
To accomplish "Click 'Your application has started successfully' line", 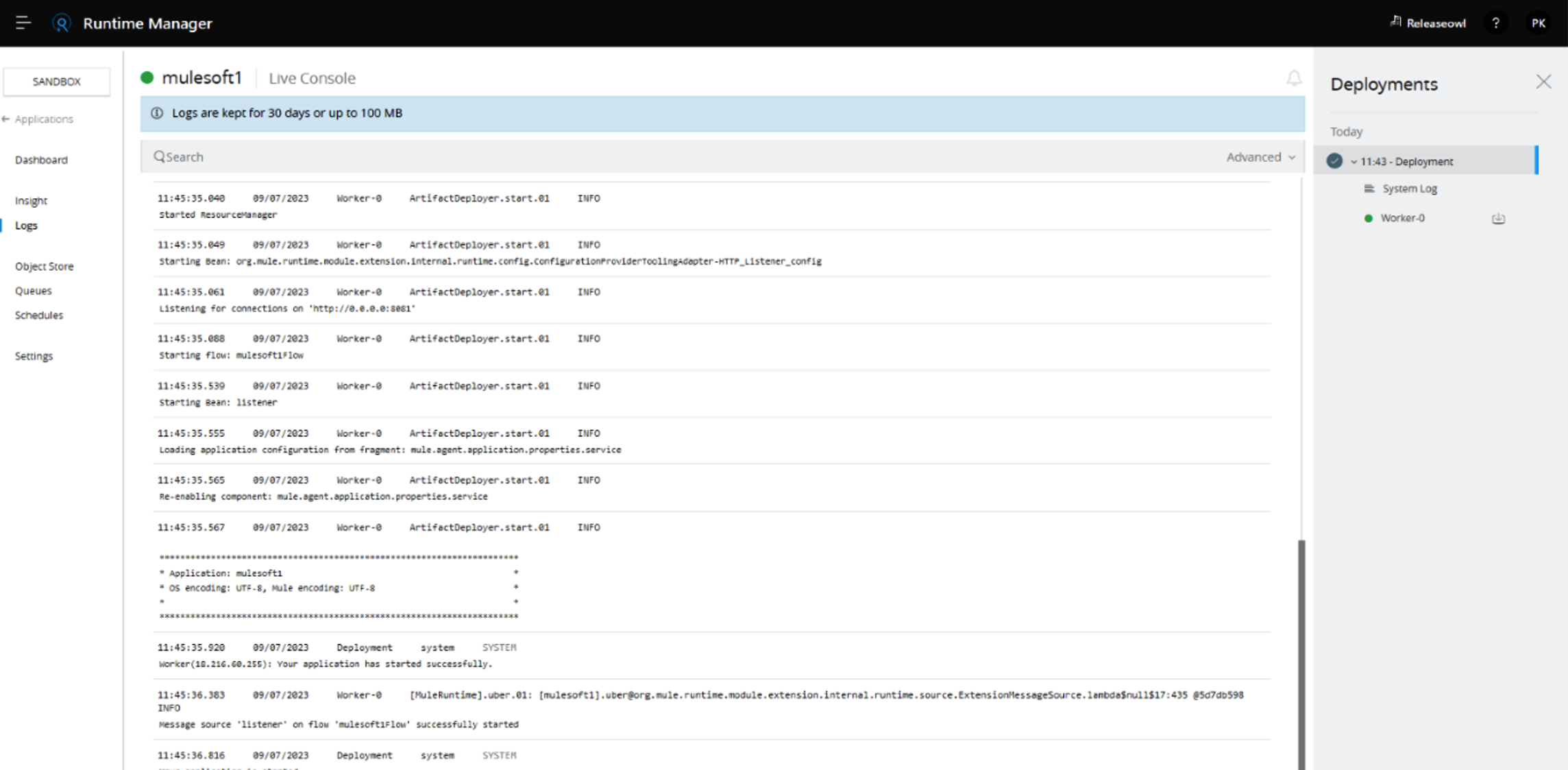I will pyautogui.click(x=326, y=664).
